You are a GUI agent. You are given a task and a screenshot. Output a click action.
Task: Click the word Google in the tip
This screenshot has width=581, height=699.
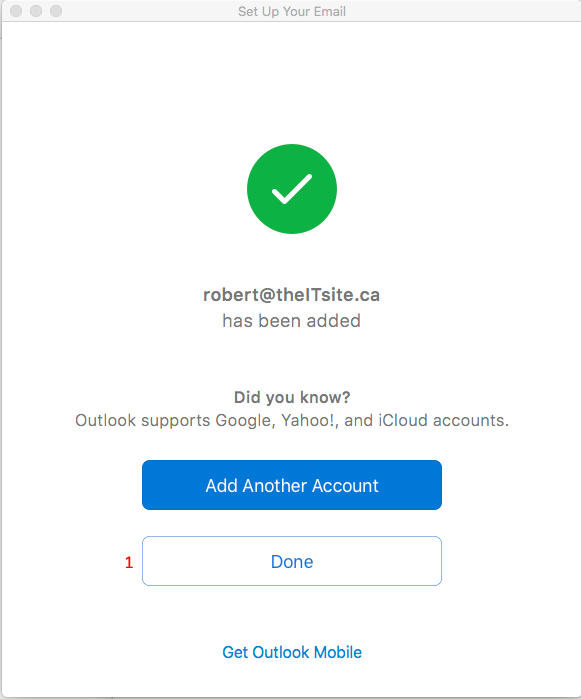coord(243,421)
